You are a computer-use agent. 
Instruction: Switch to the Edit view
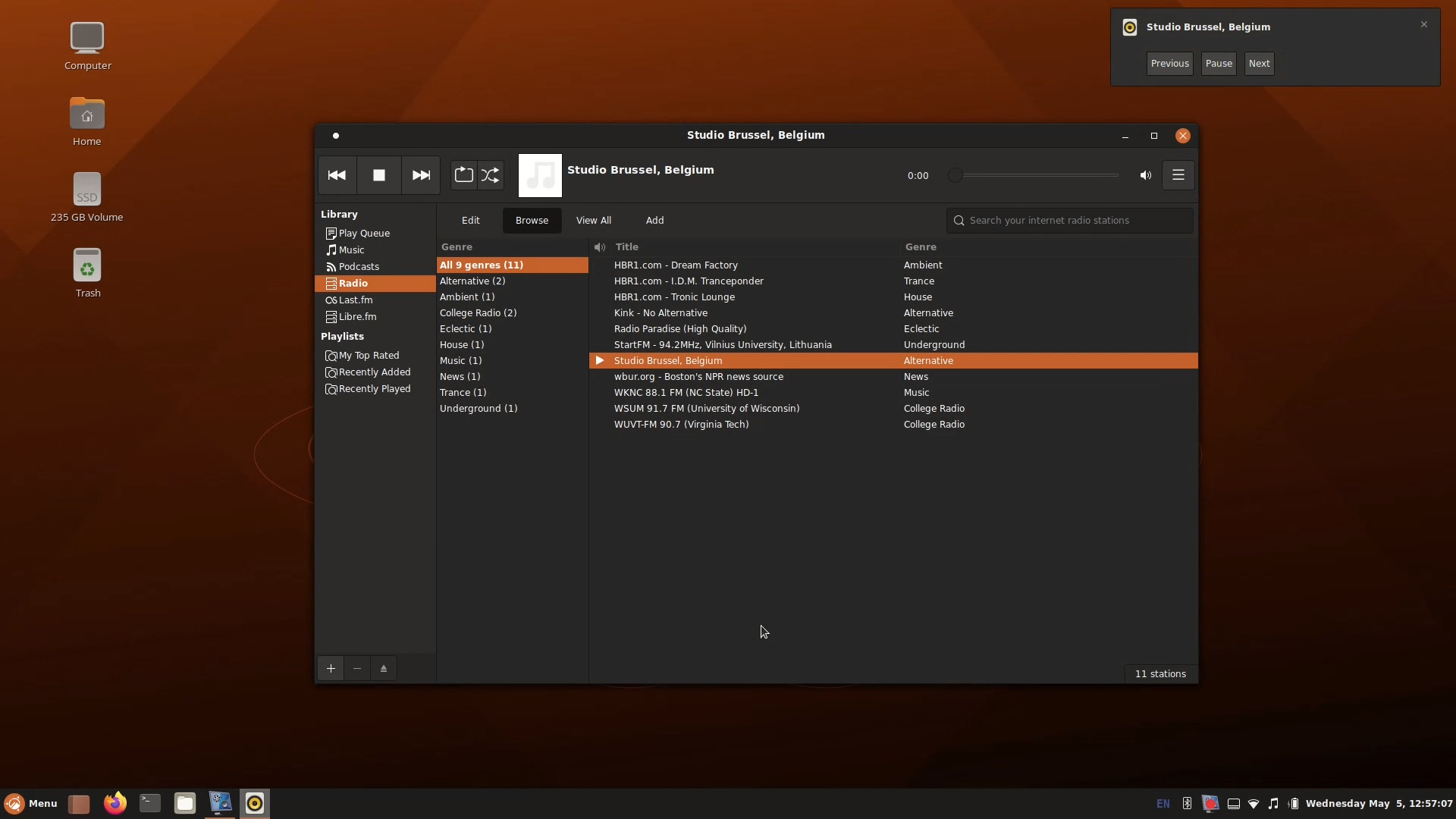click(470, 220)
